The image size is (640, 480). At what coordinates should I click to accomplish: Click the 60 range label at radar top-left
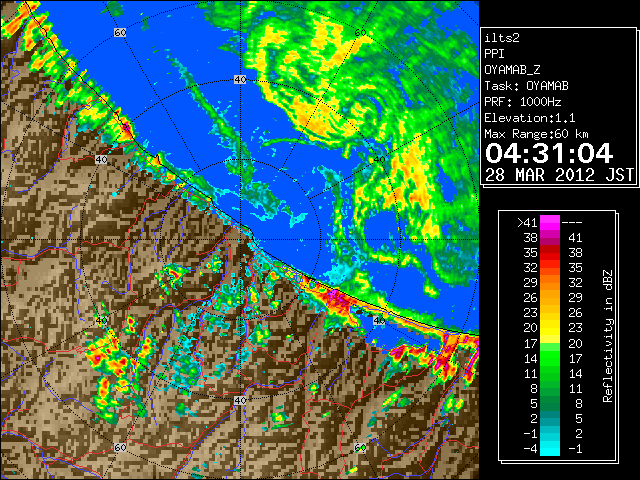[x=120, y=32]
